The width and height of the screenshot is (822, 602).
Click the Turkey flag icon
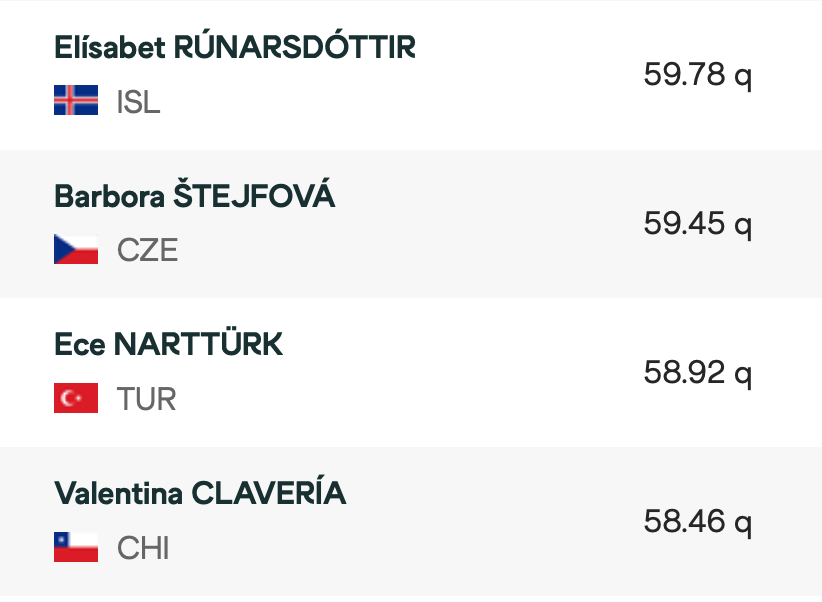click(76, 398)
